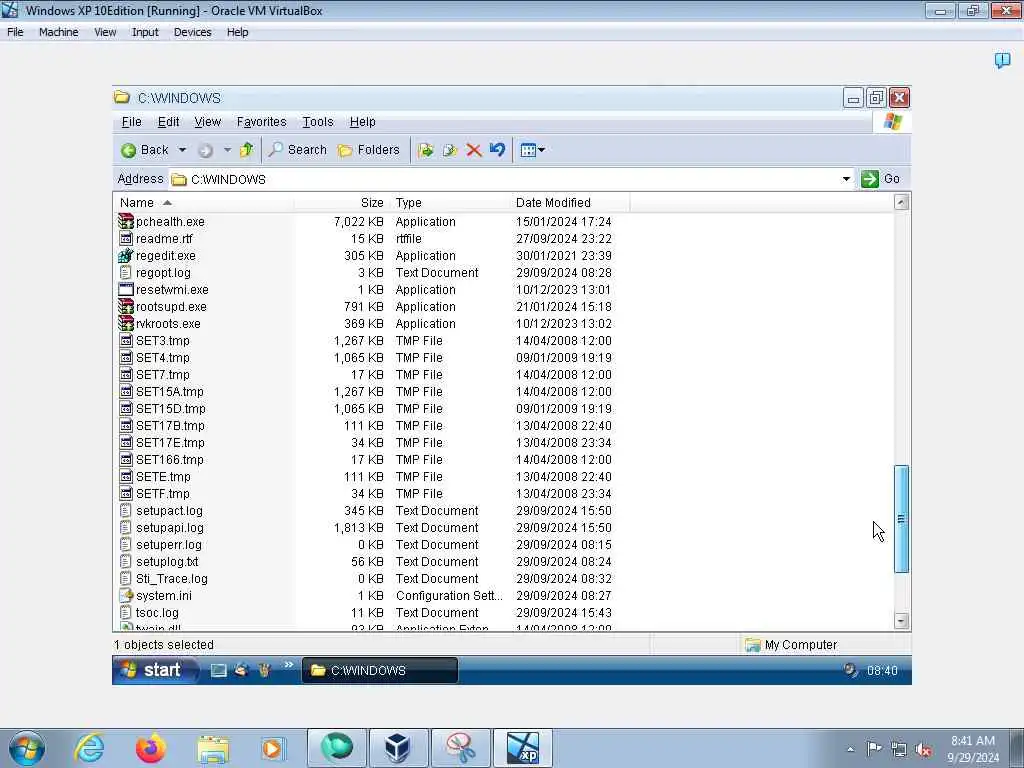Select the pchealth.exe file icon
The width and height of the screenshot is (1024, 768).
[126, 221]
